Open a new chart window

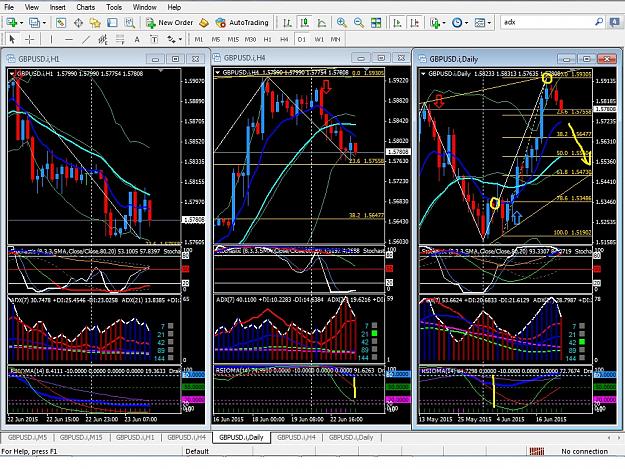point(12,23)
